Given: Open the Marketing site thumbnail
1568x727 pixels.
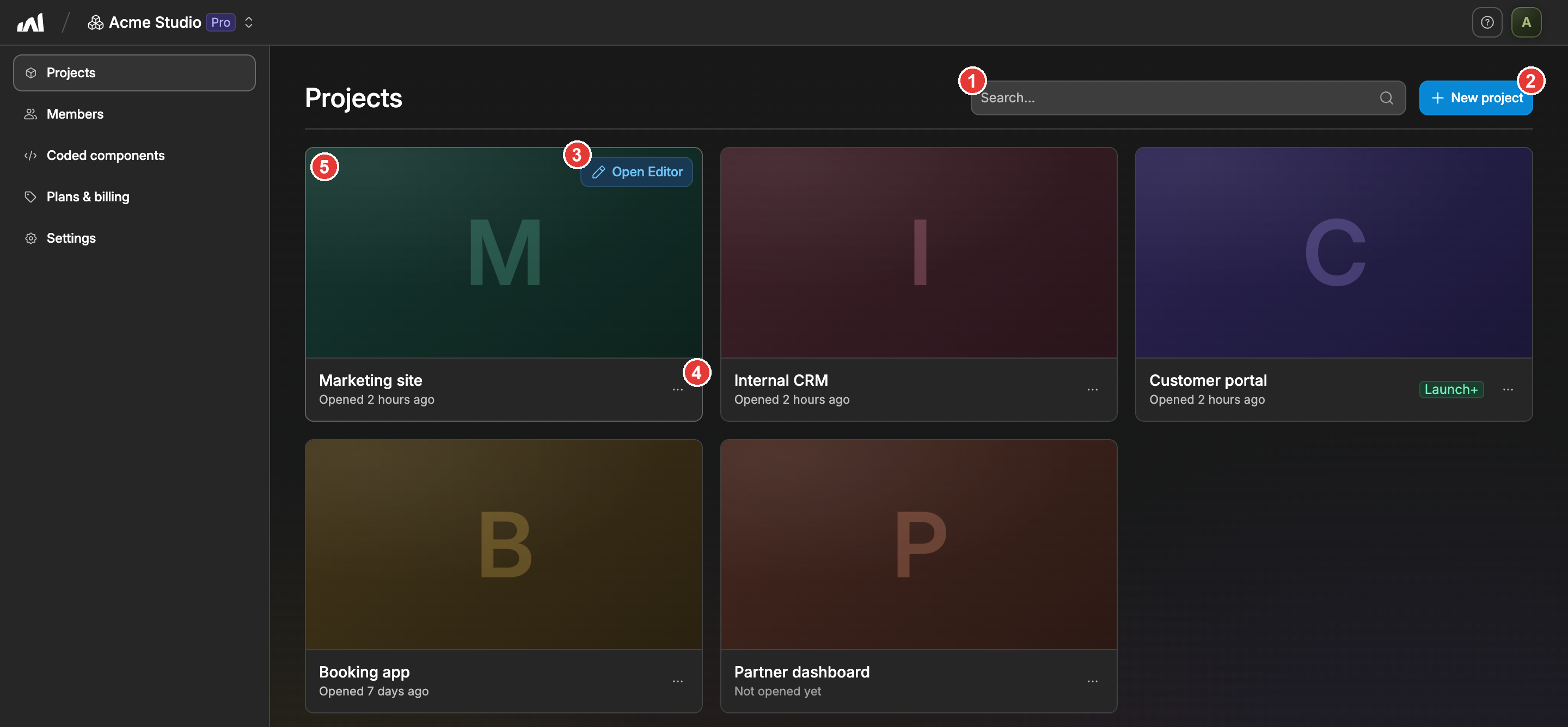Looking at the screenshot, I should point(504,253).
